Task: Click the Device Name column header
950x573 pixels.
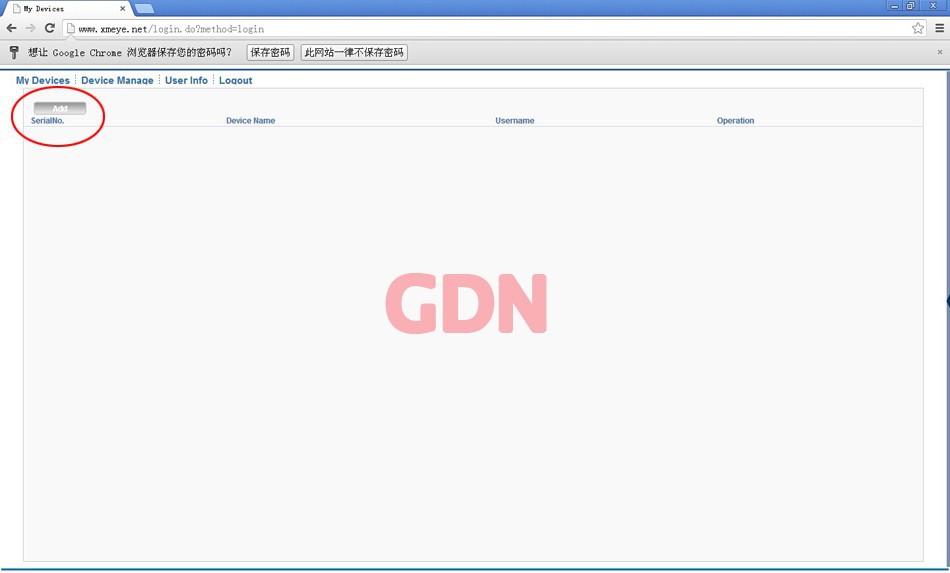Action: 250,121
